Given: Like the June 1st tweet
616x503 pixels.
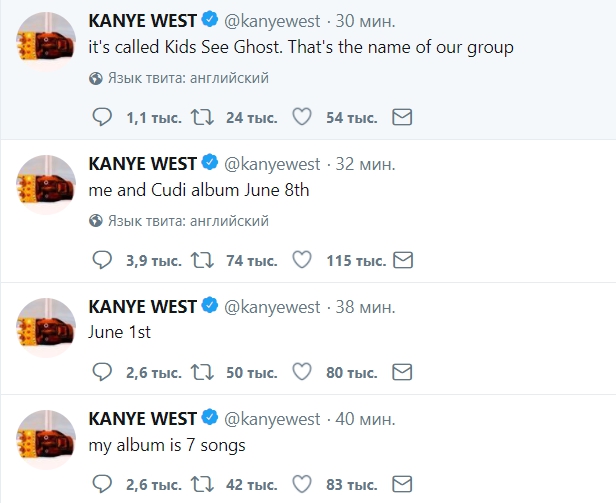Looking at the screenshot, I should 301,373.
